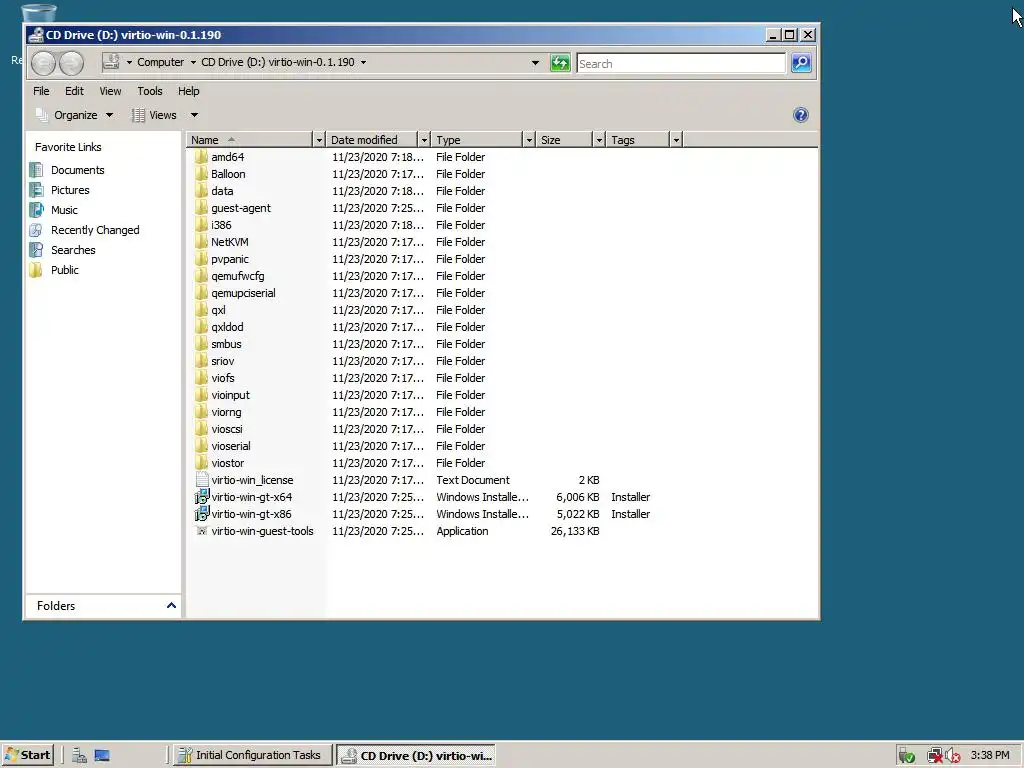Click the CD Drive (D:) taskbar button
The width and height of the screenshot is (1024, 768).
click(416, 755)
